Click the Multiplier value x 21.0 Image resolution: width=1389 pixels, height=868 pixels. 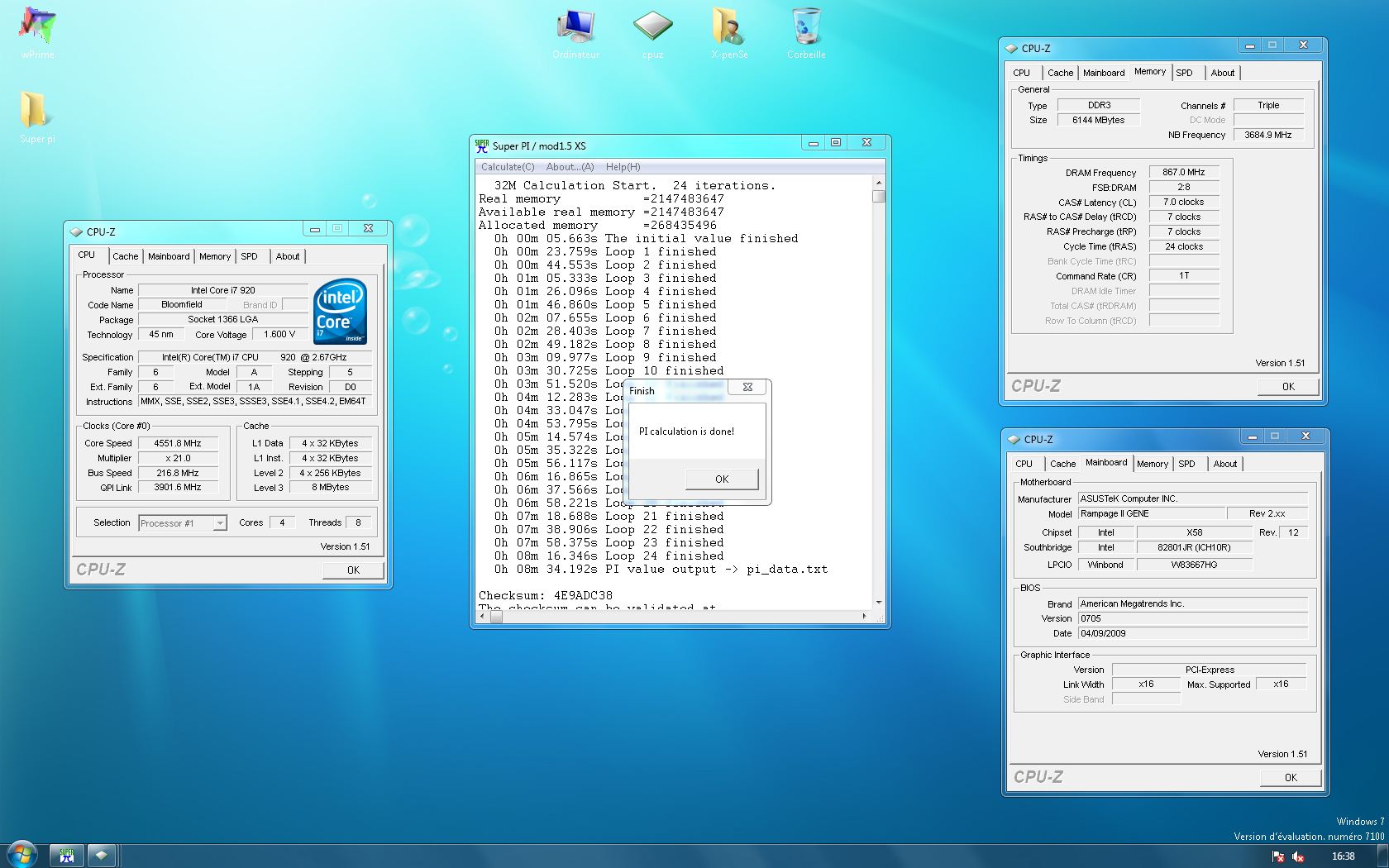click(178, 458)
